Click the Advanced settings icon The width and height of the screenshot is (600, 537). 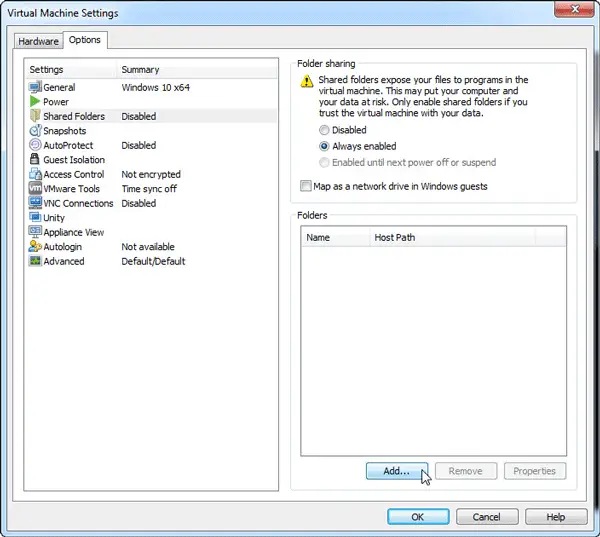[x=35, y=261]
